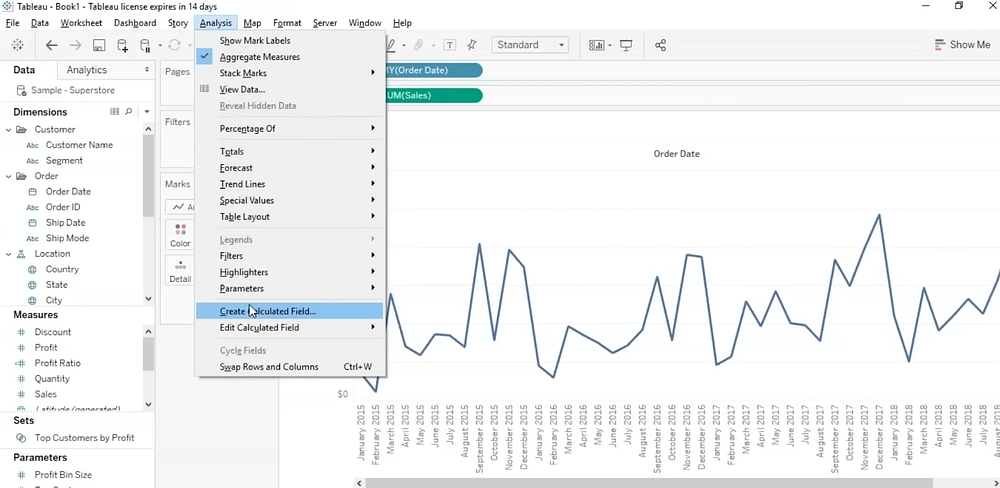The image size is (1000, 488).
Task: Open the Dashboard menu
Action: [134, 23]
